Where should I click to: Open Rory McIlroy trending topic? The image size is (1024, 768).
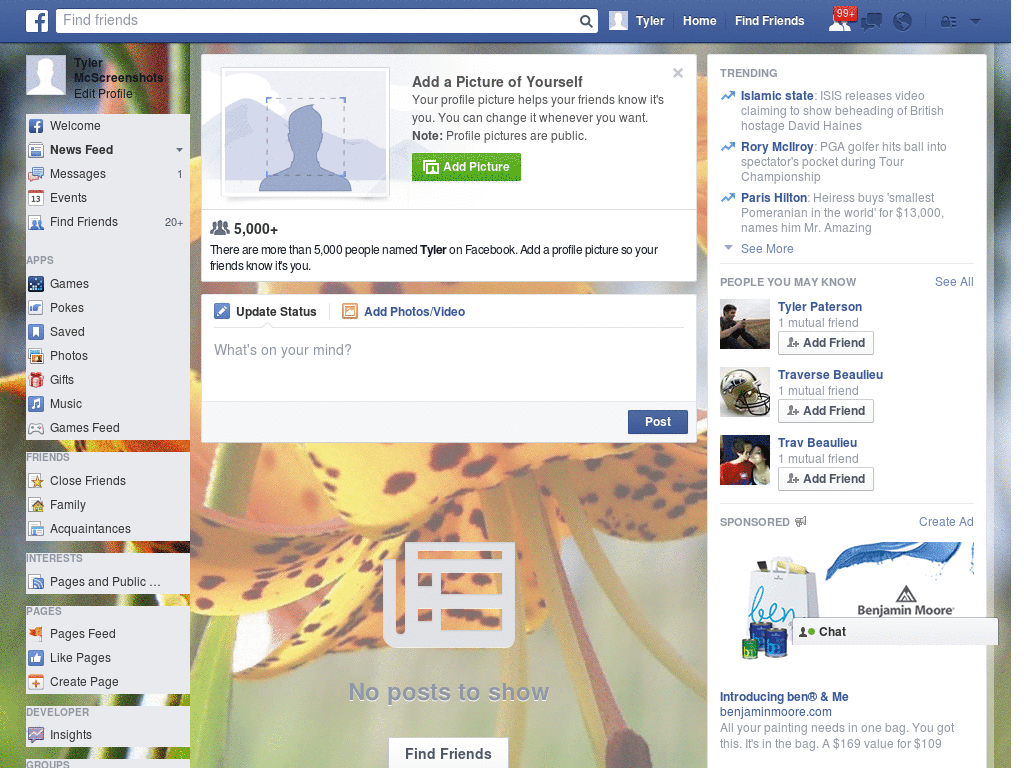coord(776,147)
